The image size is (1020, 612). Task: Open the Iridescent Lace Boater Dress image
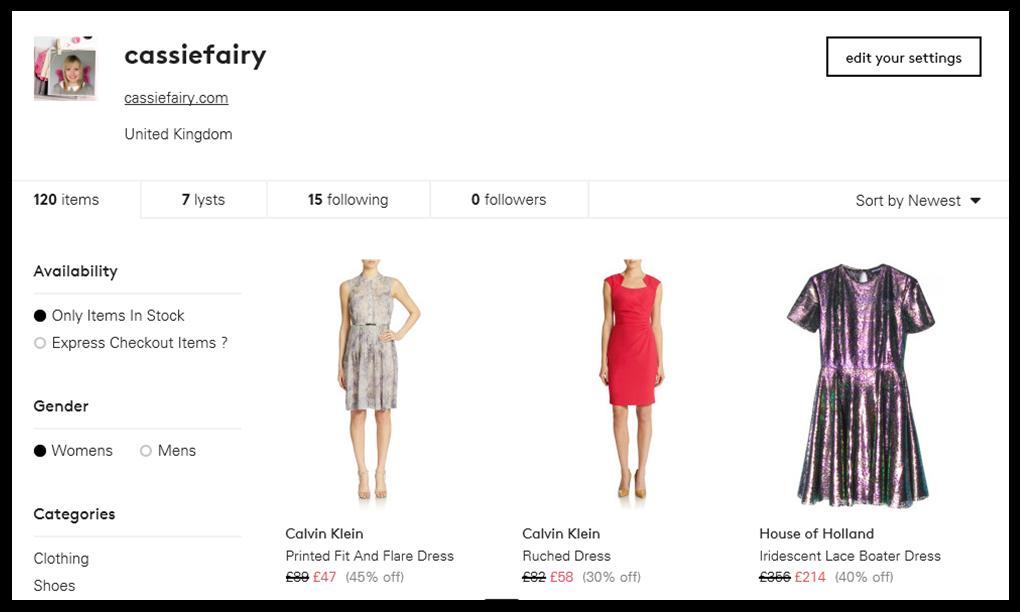pos(860,385)
